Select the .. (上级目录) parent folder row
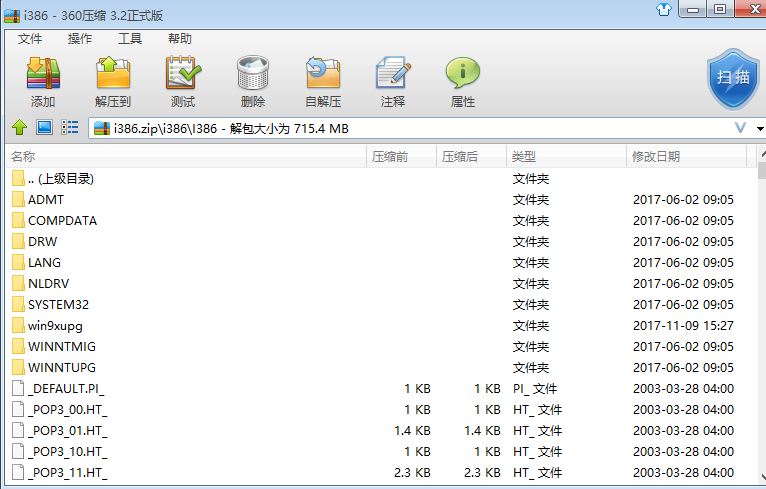Image resolution: width=766 pixels, height=489 pixels. pyautogui.click(x=381, y=178)
